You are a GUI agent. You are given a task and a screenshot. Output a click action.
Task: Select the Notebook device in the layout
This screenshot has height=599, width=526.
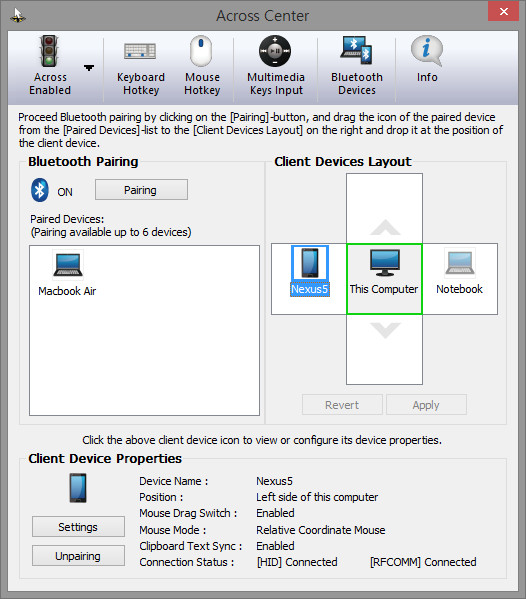pos(460,272)
